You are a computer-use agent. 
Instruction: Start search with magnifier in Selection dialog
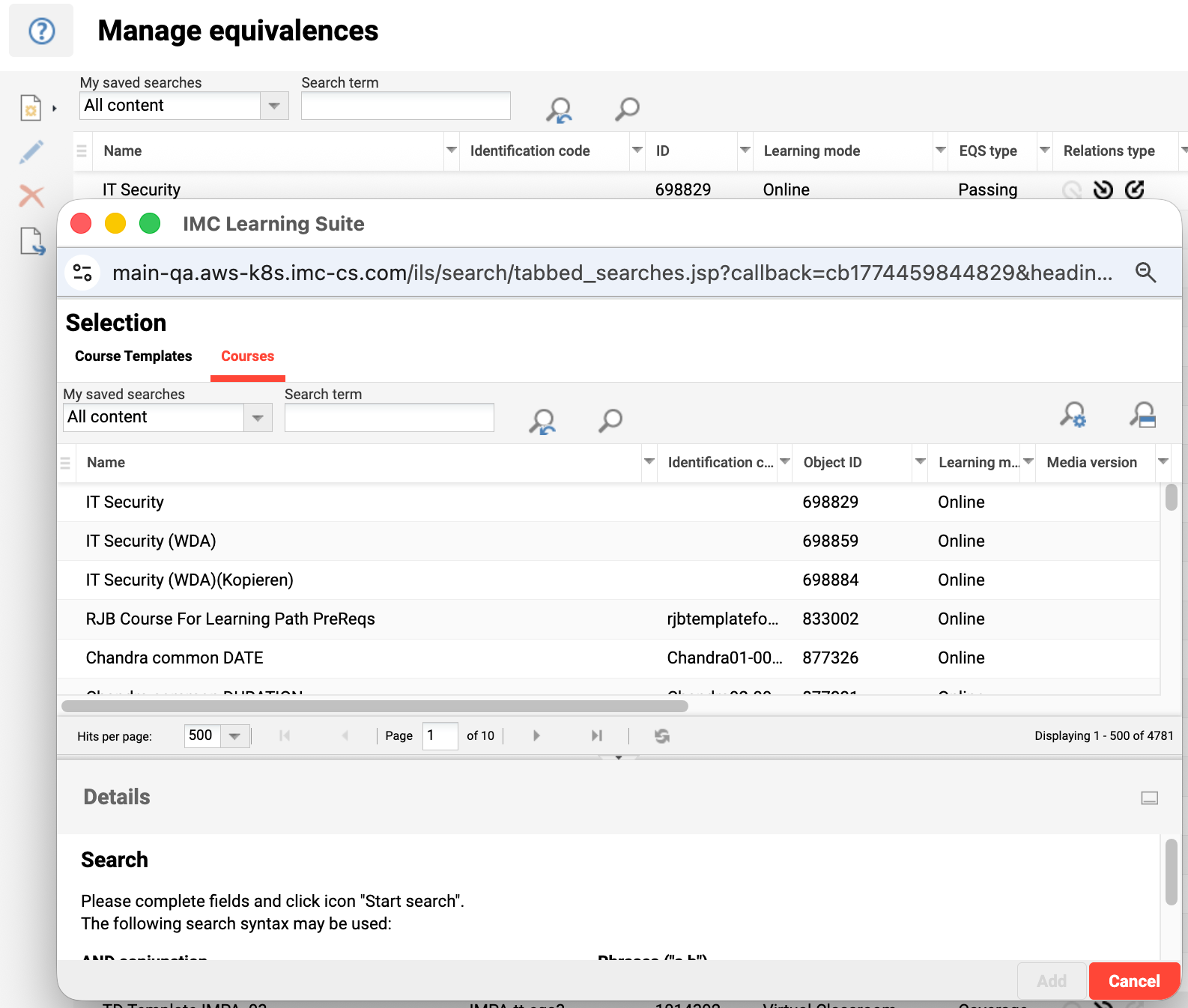610,421
